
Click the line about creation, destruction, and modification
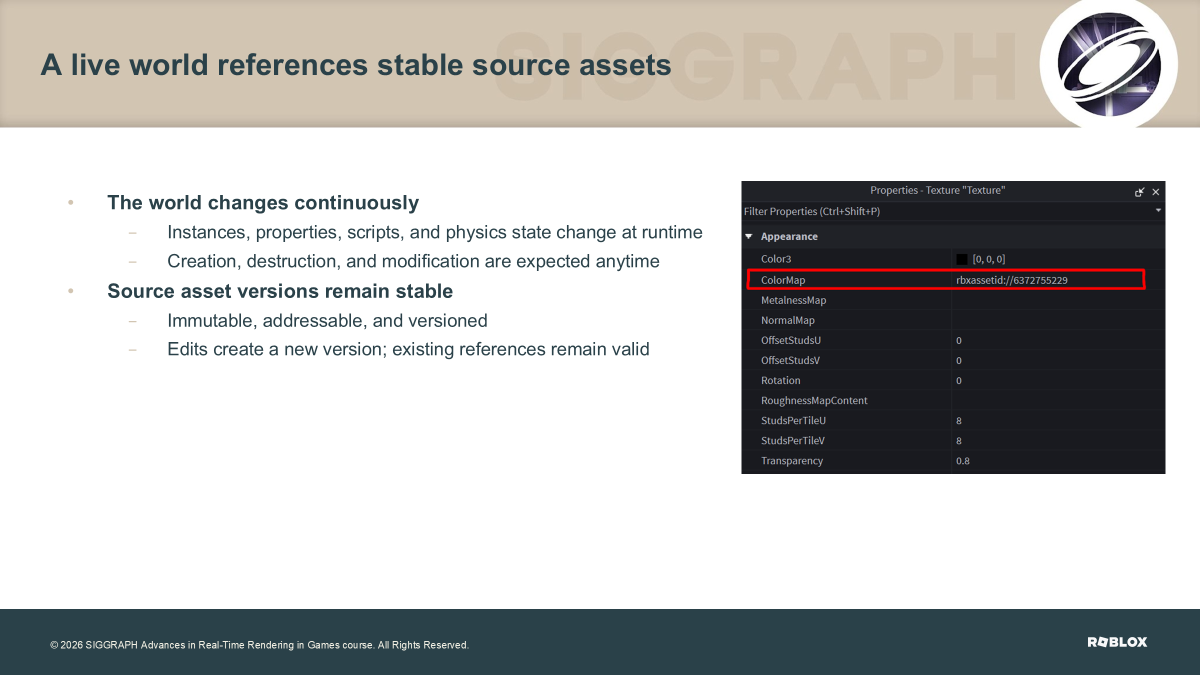414,261
